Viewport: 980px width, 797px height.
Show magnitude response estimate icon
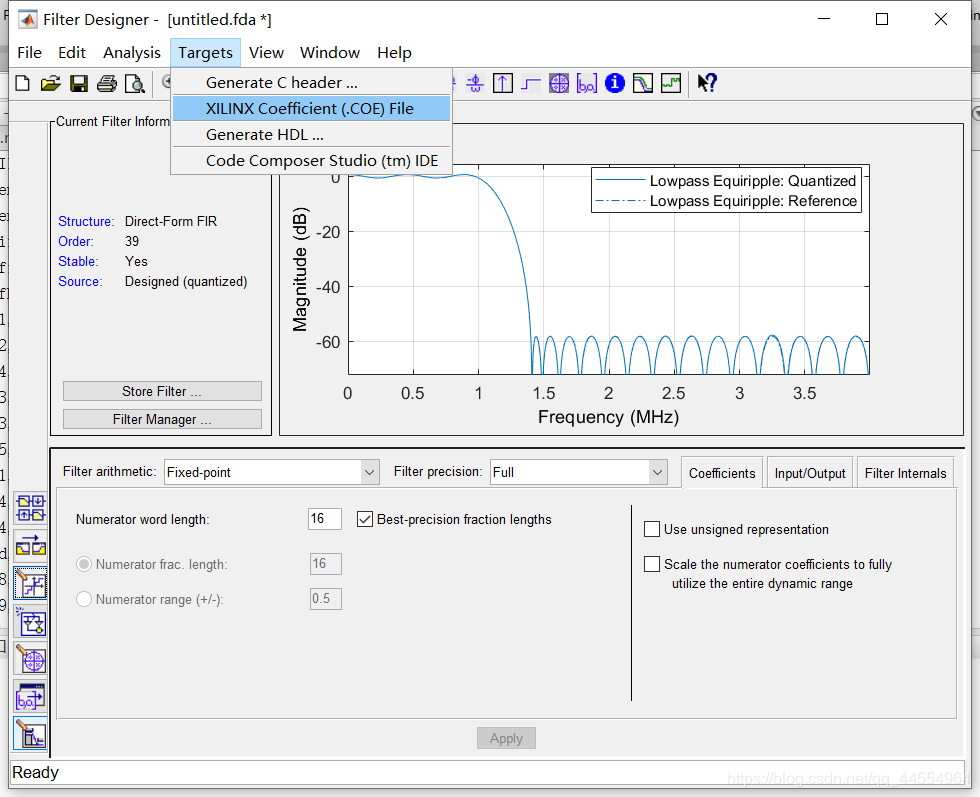tap(642, 83)
